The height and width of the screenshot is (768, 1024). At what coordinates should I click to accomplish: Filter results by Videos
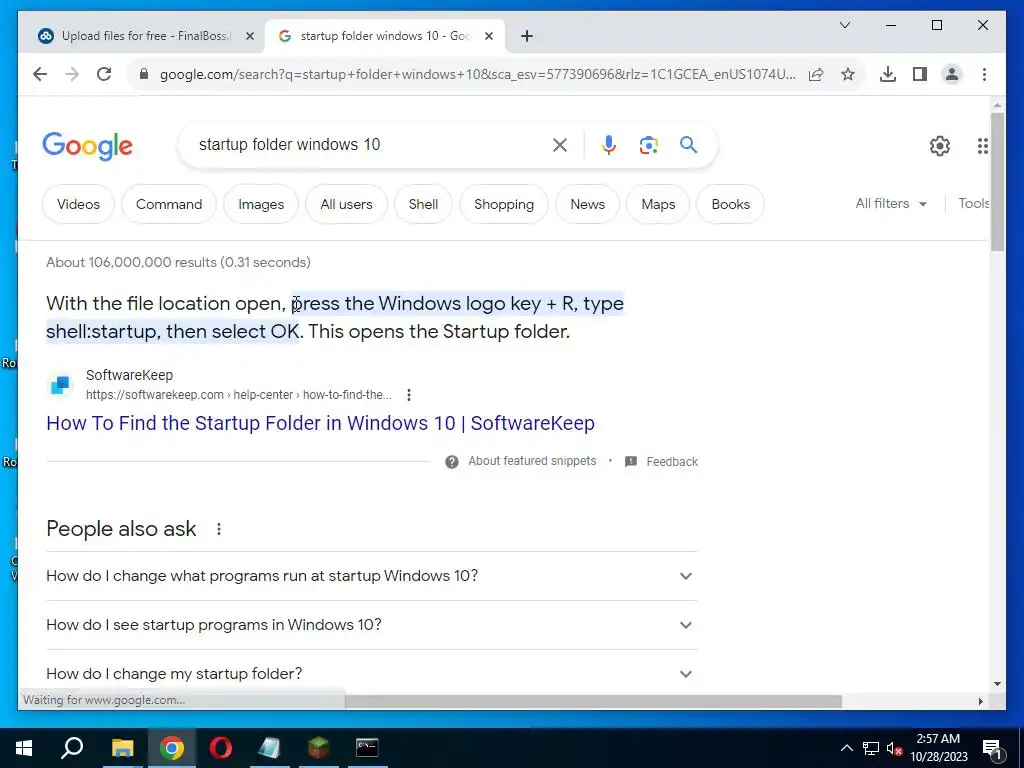tap(78, 204)
